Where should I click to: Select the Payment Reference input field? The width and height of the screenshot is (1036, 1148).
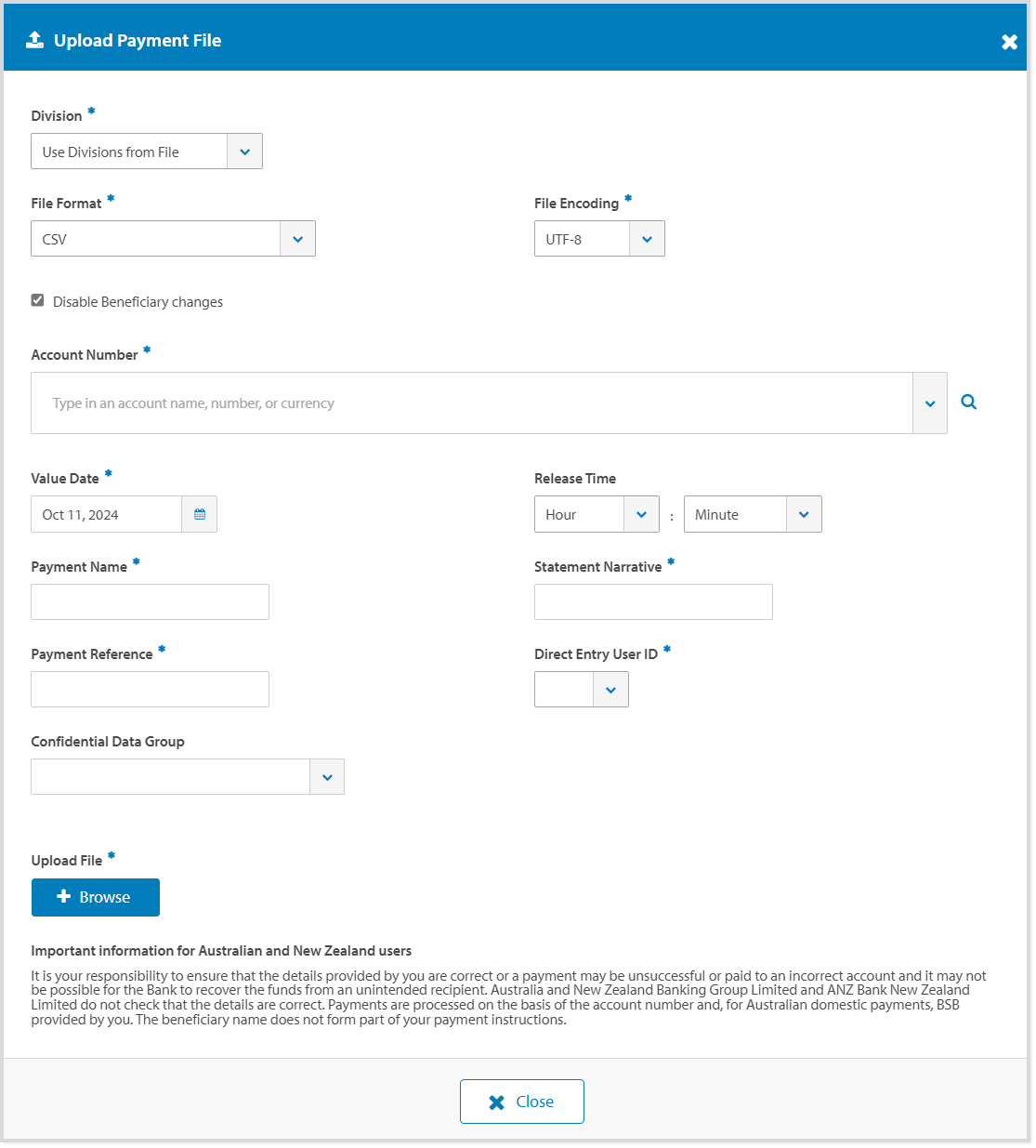tap(149, 689)
